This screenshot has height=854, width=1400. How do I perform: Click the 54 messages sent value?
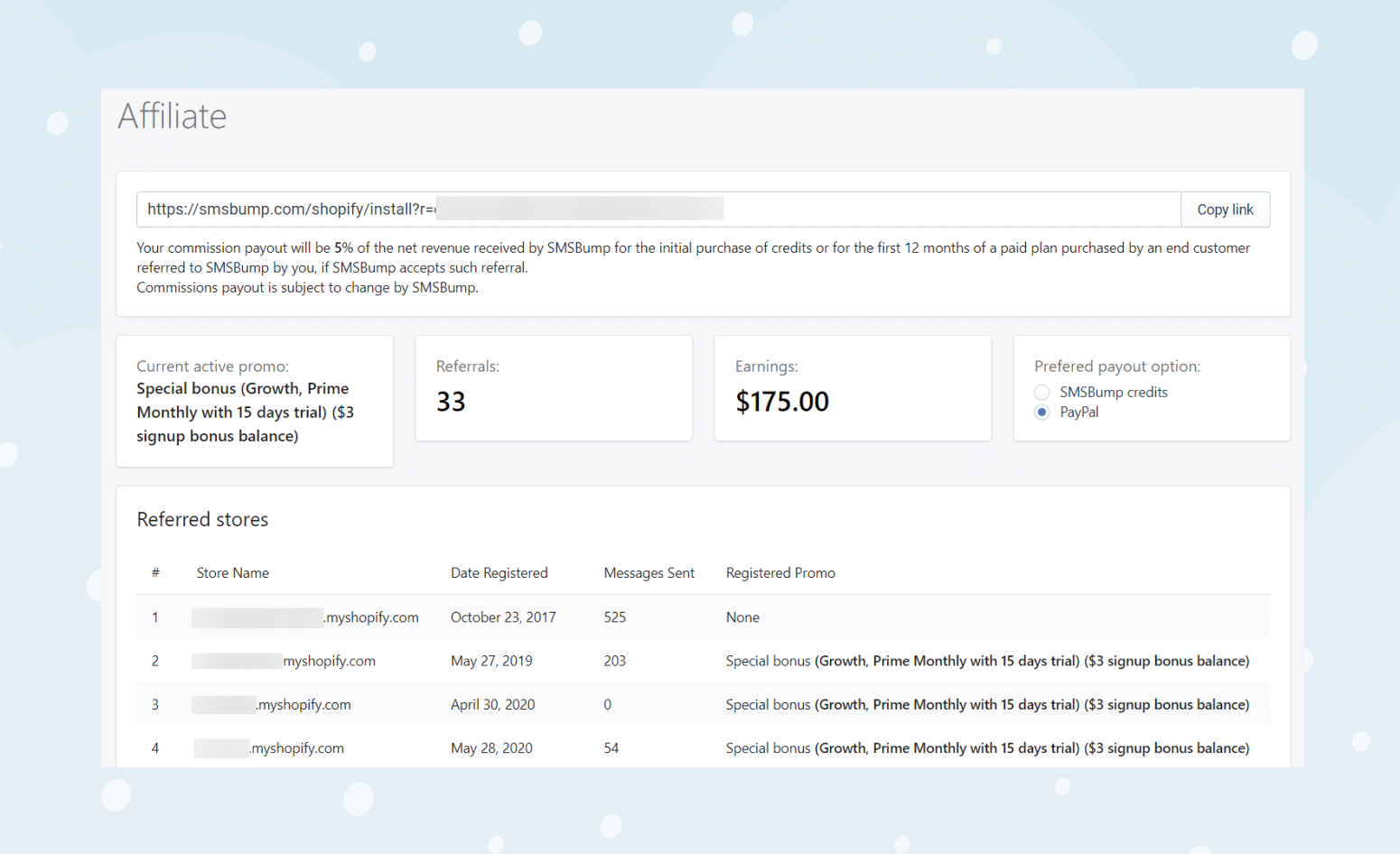(611, 747)
